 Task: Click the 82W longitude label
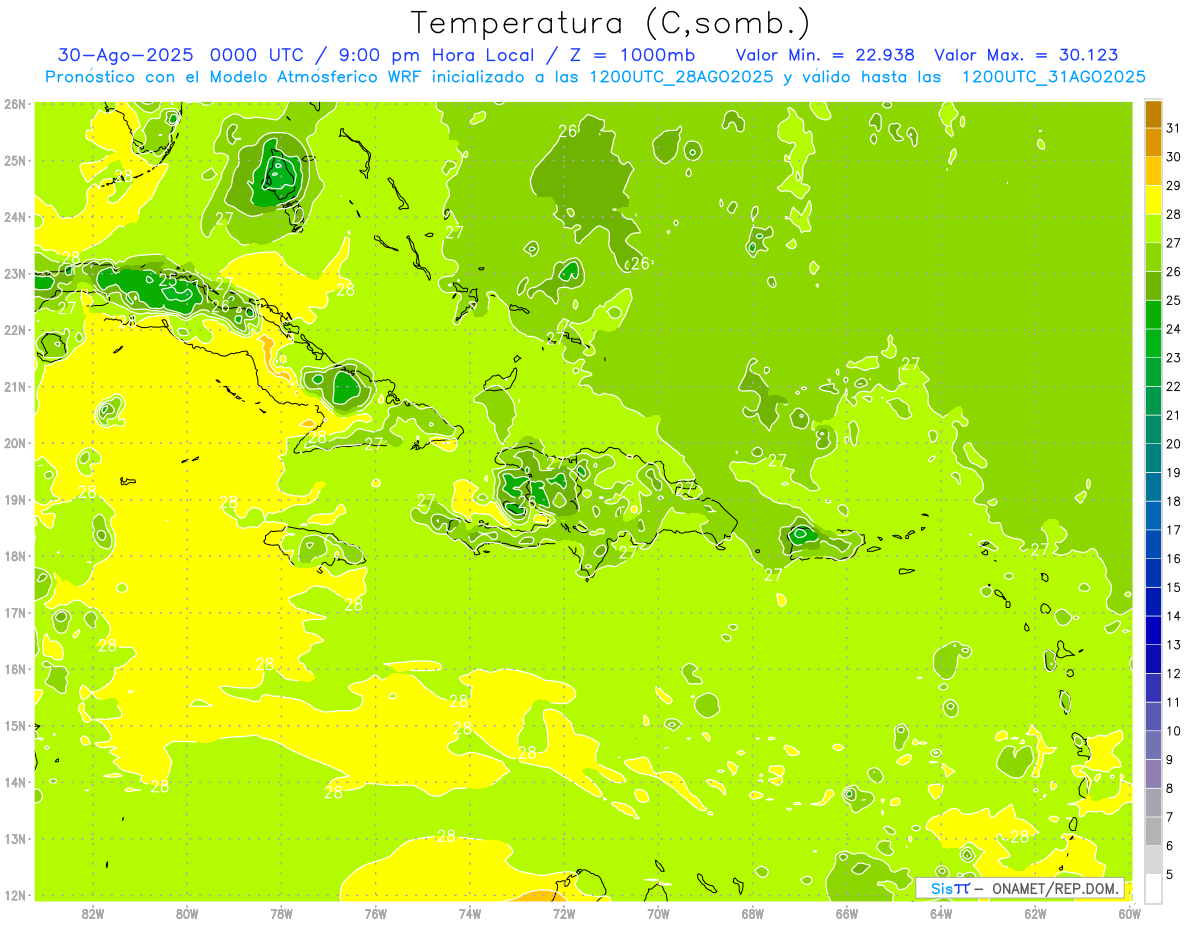(x=93, y=913)
